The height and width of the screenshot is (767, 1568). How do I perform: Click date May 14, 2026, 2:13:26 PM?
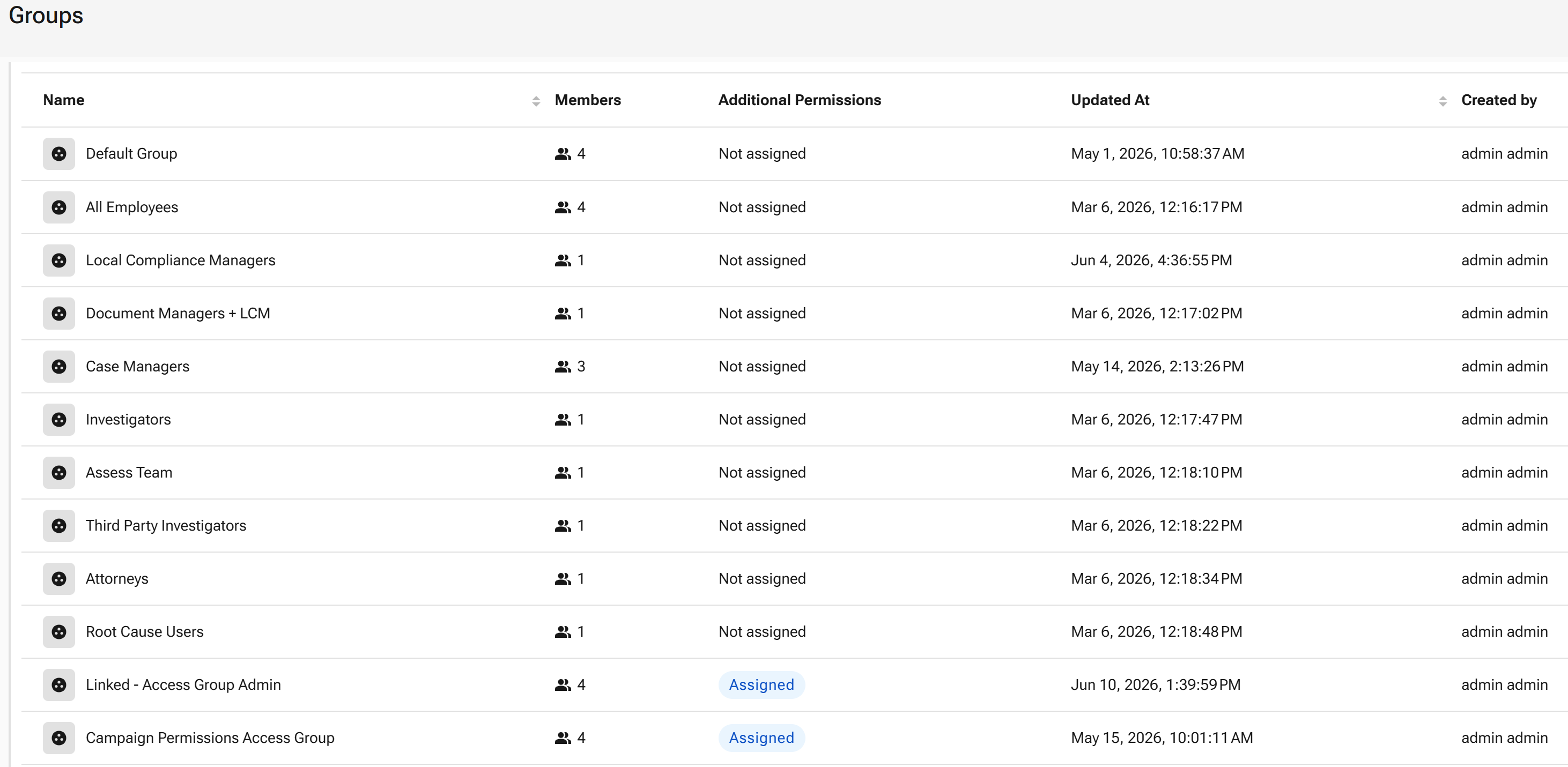[x=1157, y=367]
